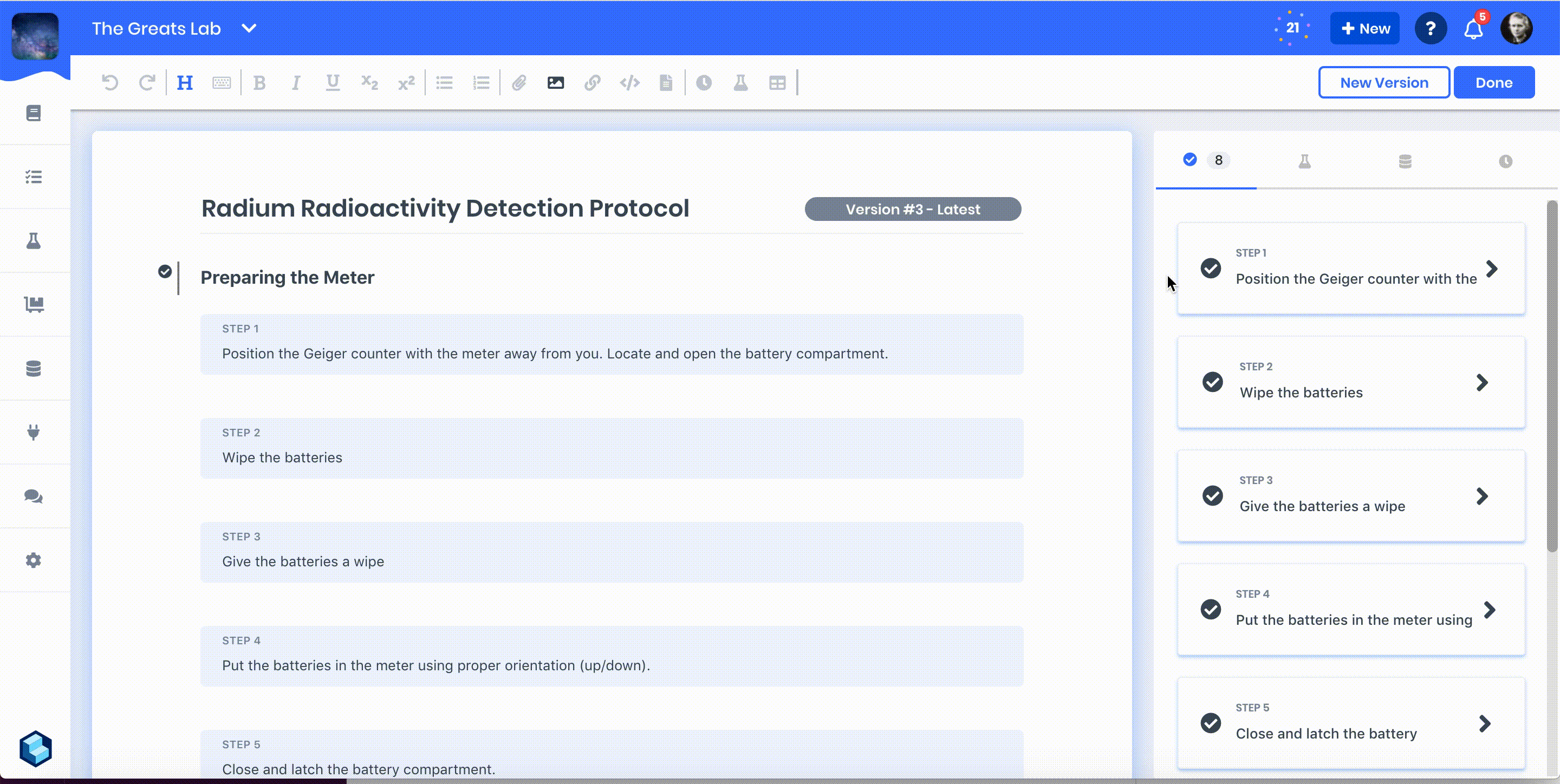The image size is (1560, 784).
Task: Toggle checkmark beside Preparing the Meter
Action: (x=165, y=271)
